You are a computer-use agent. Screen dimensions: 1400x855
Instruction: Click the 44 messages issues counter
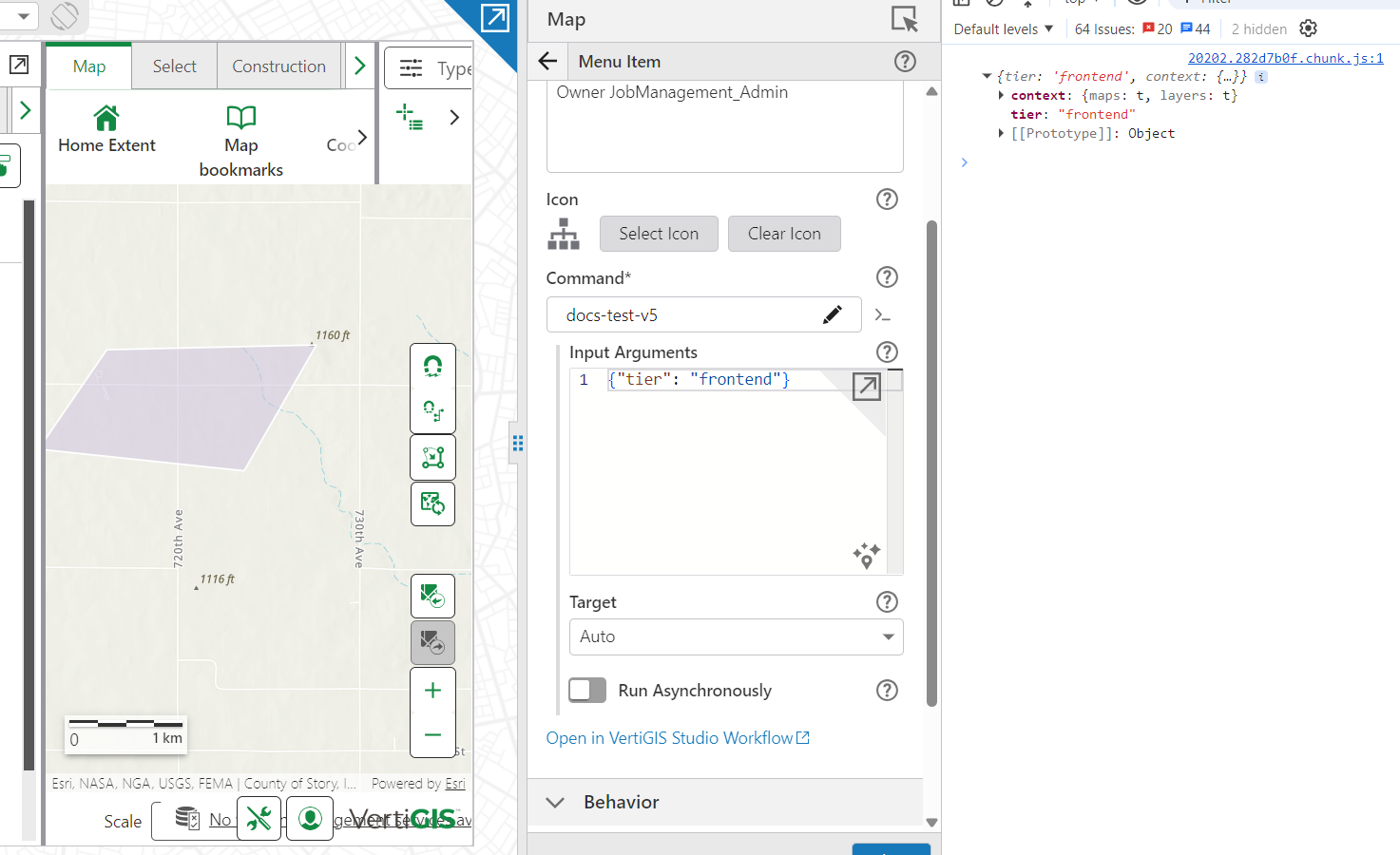pos(1196,29)
